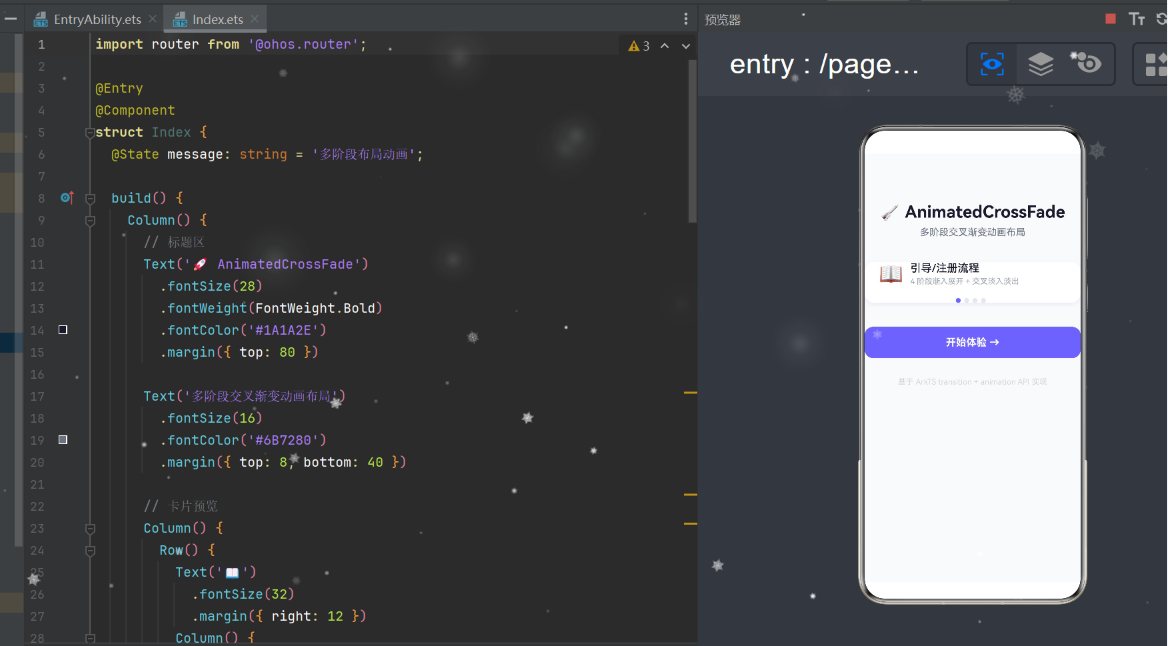Click the margin top: 80 line
1168x646 pixels.
239,352
